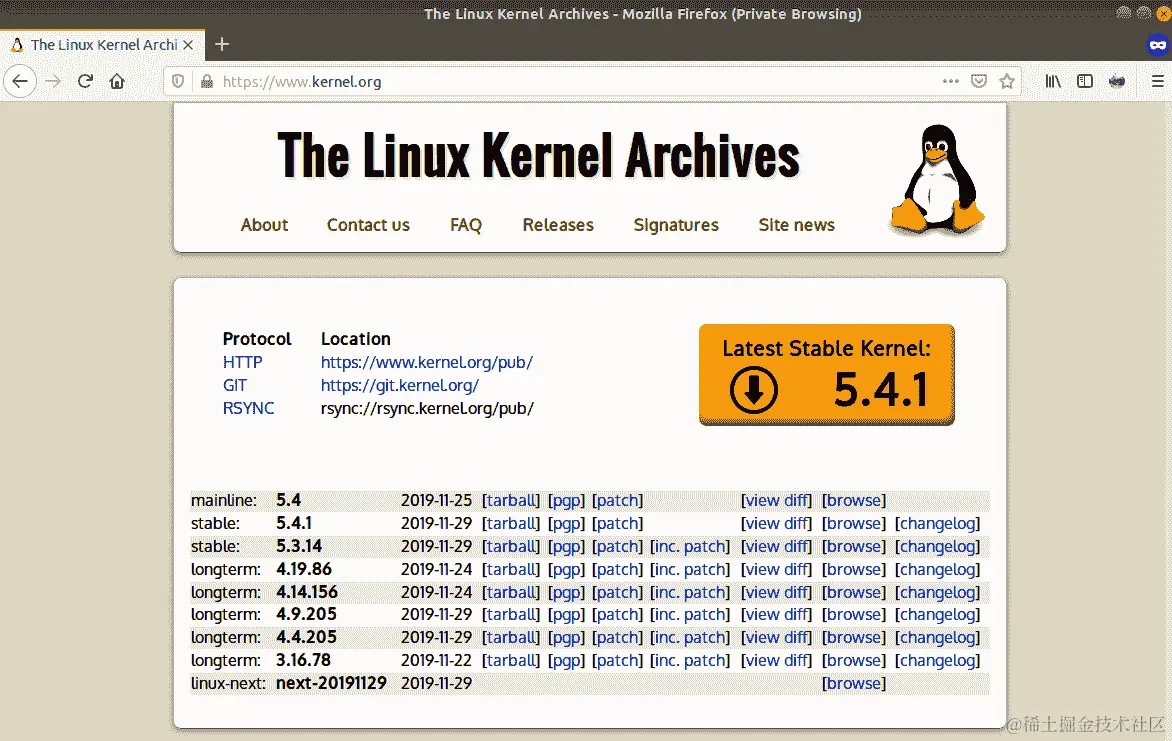Open changelog for longterm 3.16.78

pos(938,661)
